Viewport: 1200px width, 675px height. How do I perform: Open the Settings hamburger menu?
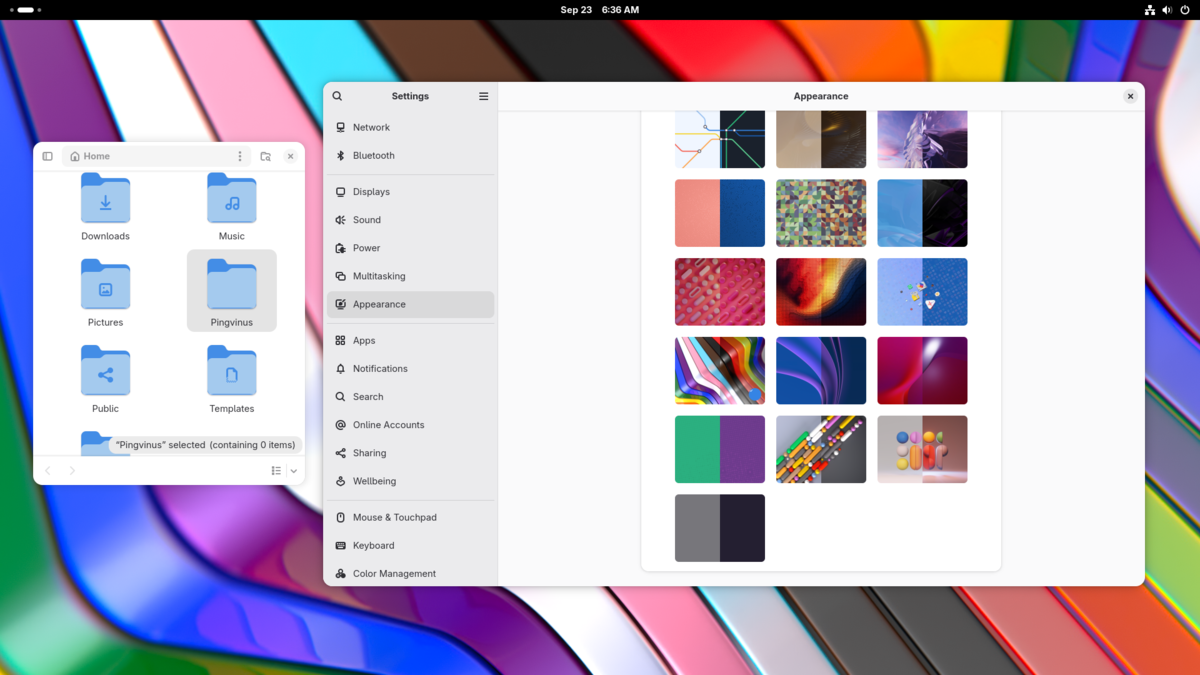tap(483, 96)
